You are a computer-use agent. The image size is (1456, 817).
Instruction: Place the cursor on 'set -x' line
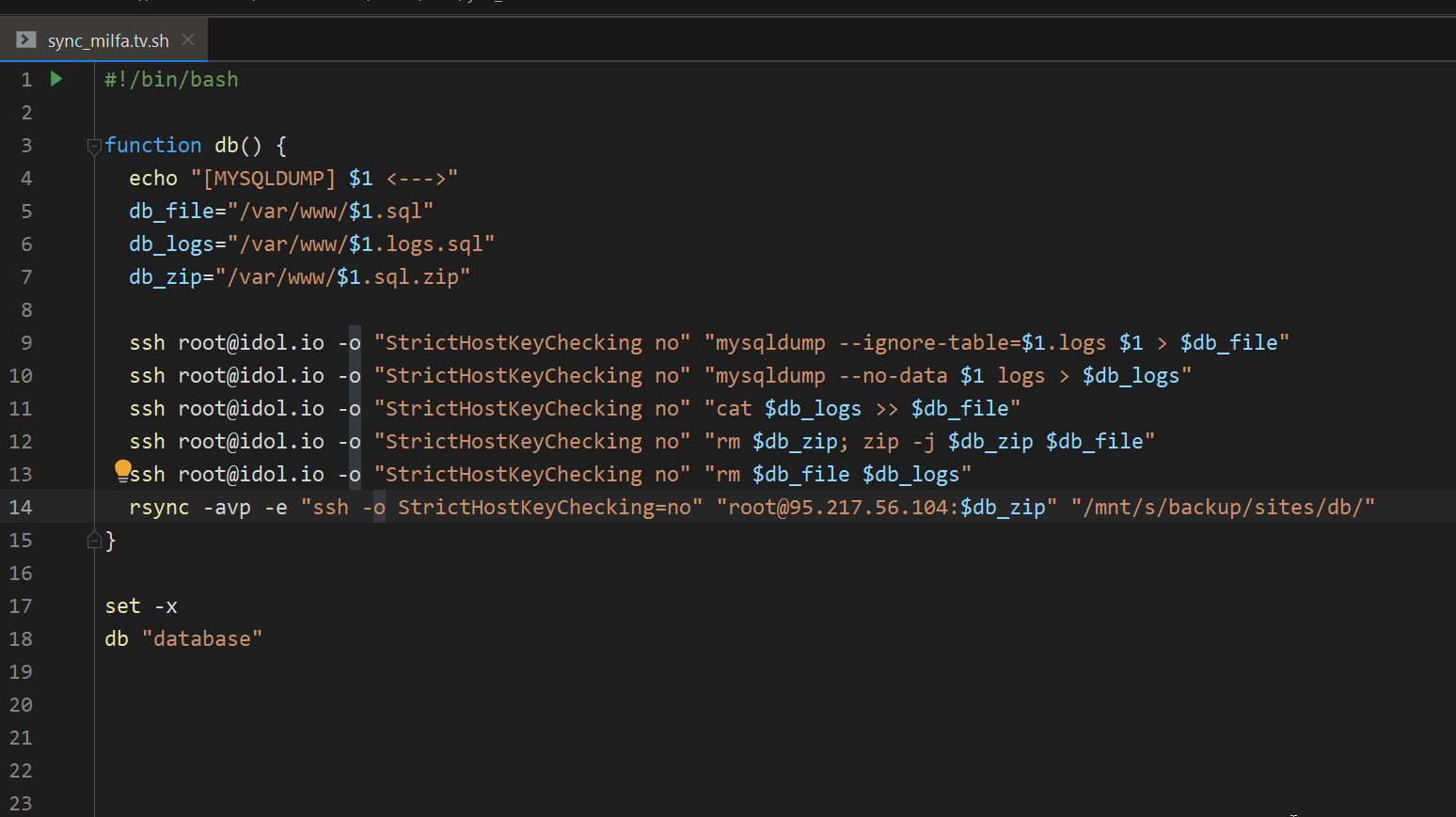click(141, 606)
